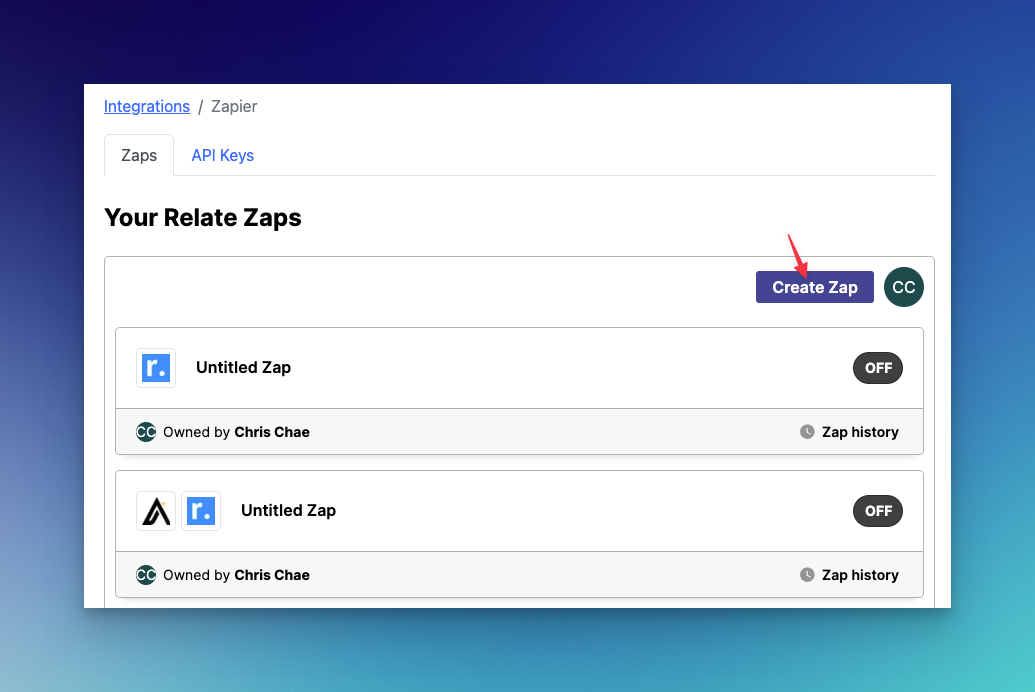Turn on the second Untitled Zap toggle
This screenshot has height=692, width=1035.
point(878,511)
